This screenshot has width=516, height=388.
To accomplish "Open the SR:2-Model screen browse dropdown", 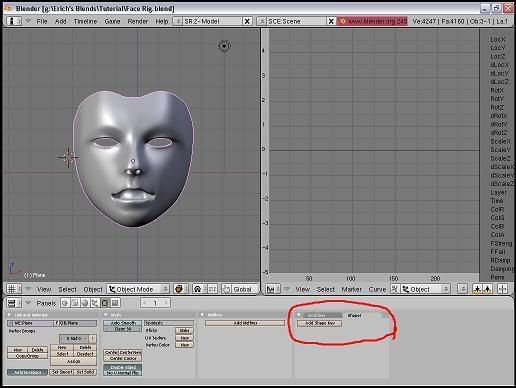I will [178, 21].
